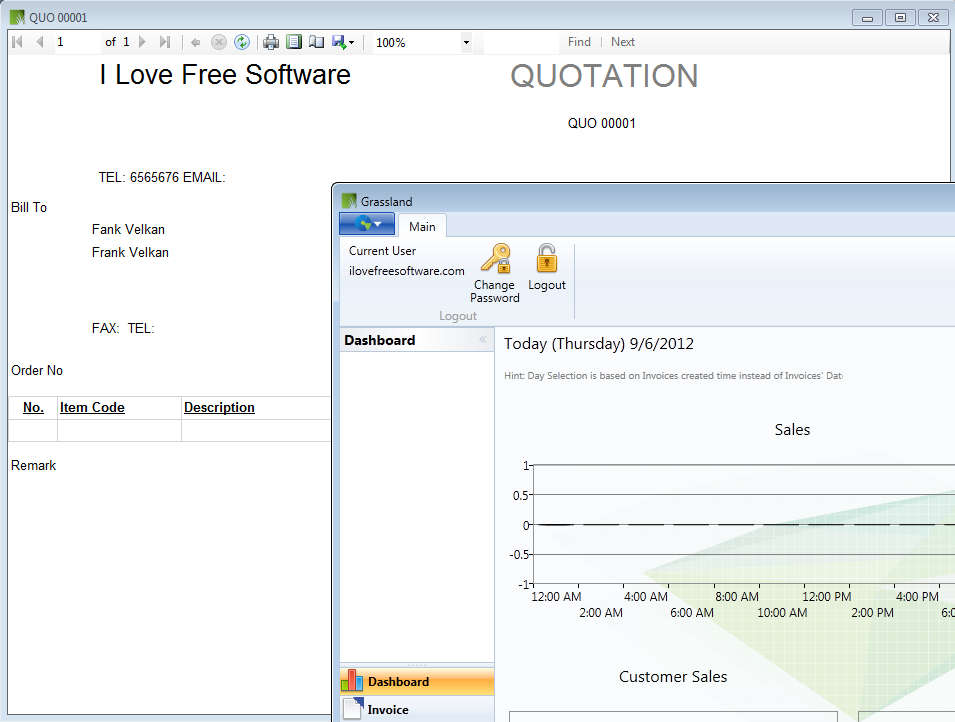Minimize the QUO 00001 window
This screenshot has width=955, height=722.
click(867, 18)
